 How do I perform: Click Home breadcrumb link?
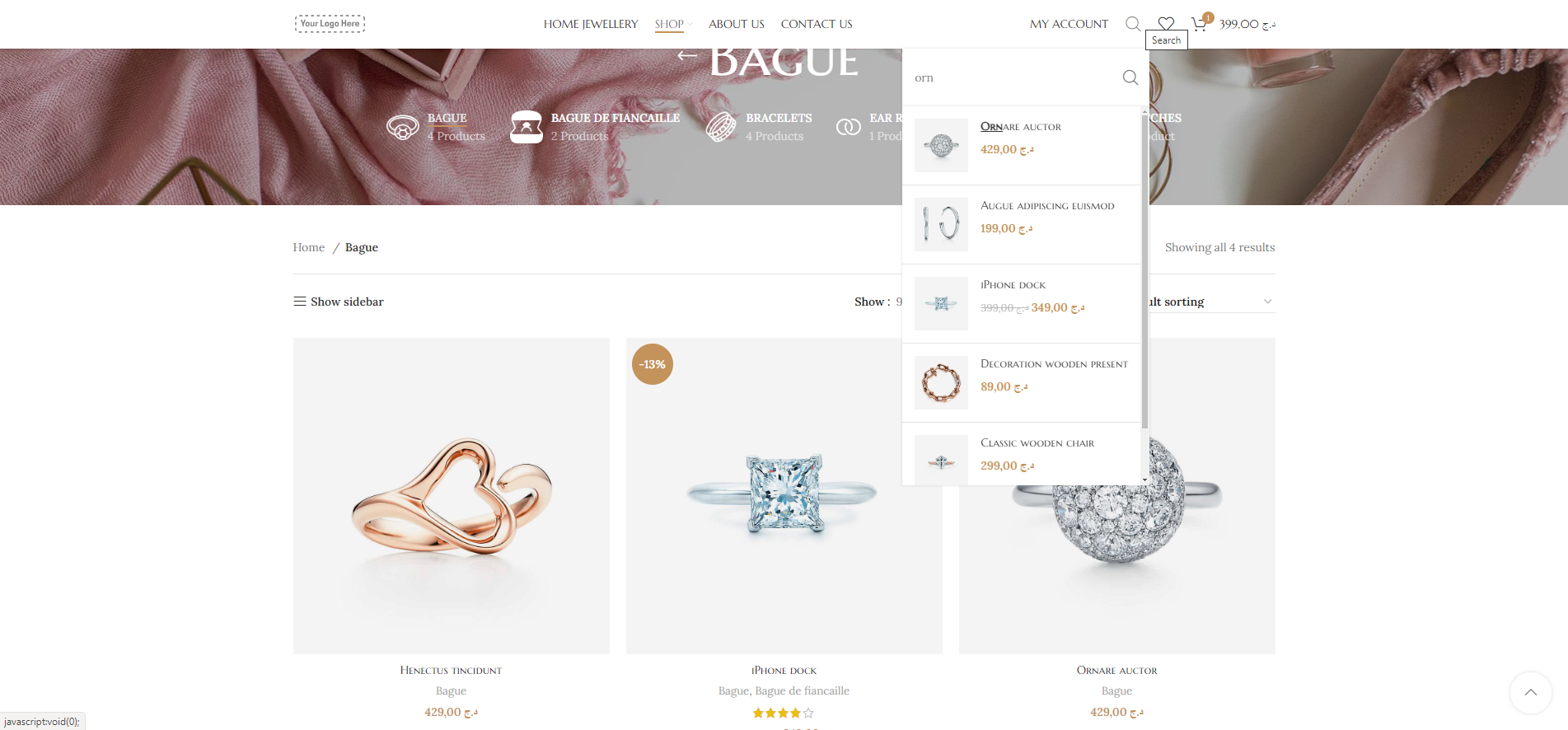pyautogui.click(x=309, y=247)
